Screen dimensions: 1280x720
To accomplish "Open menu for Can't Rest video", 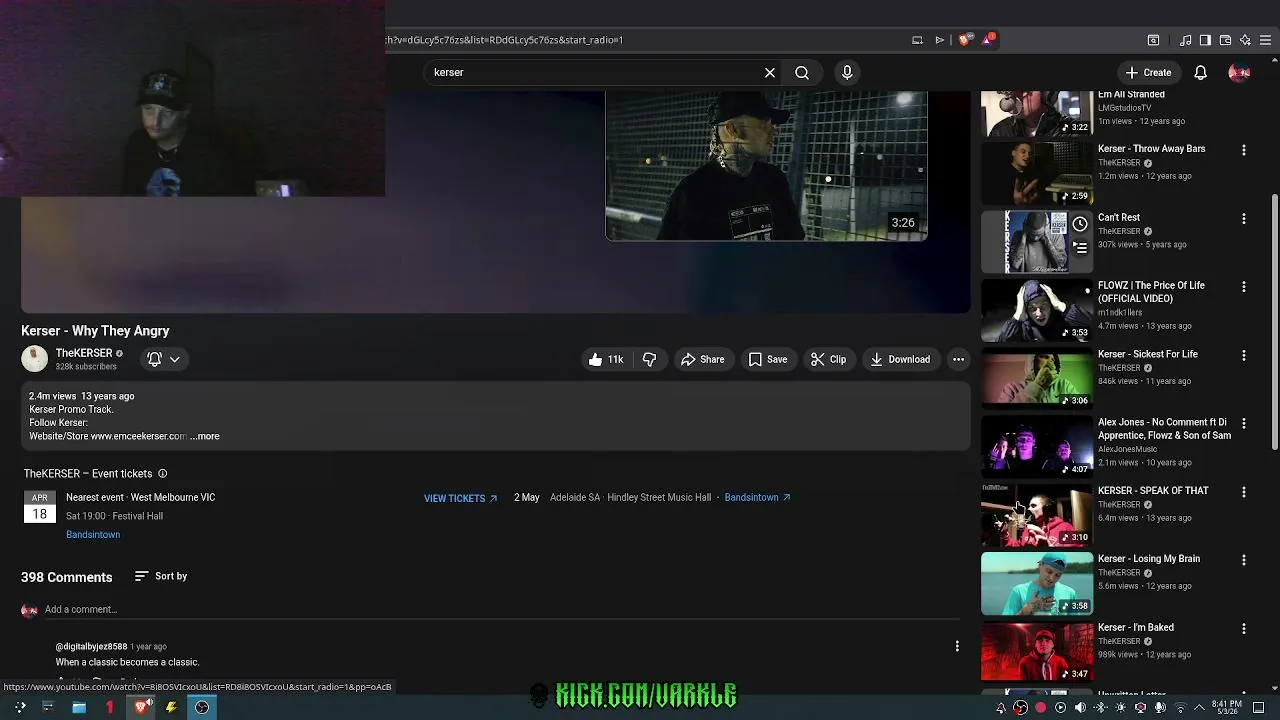I will pyautogui.click(x=1244, y=218).
